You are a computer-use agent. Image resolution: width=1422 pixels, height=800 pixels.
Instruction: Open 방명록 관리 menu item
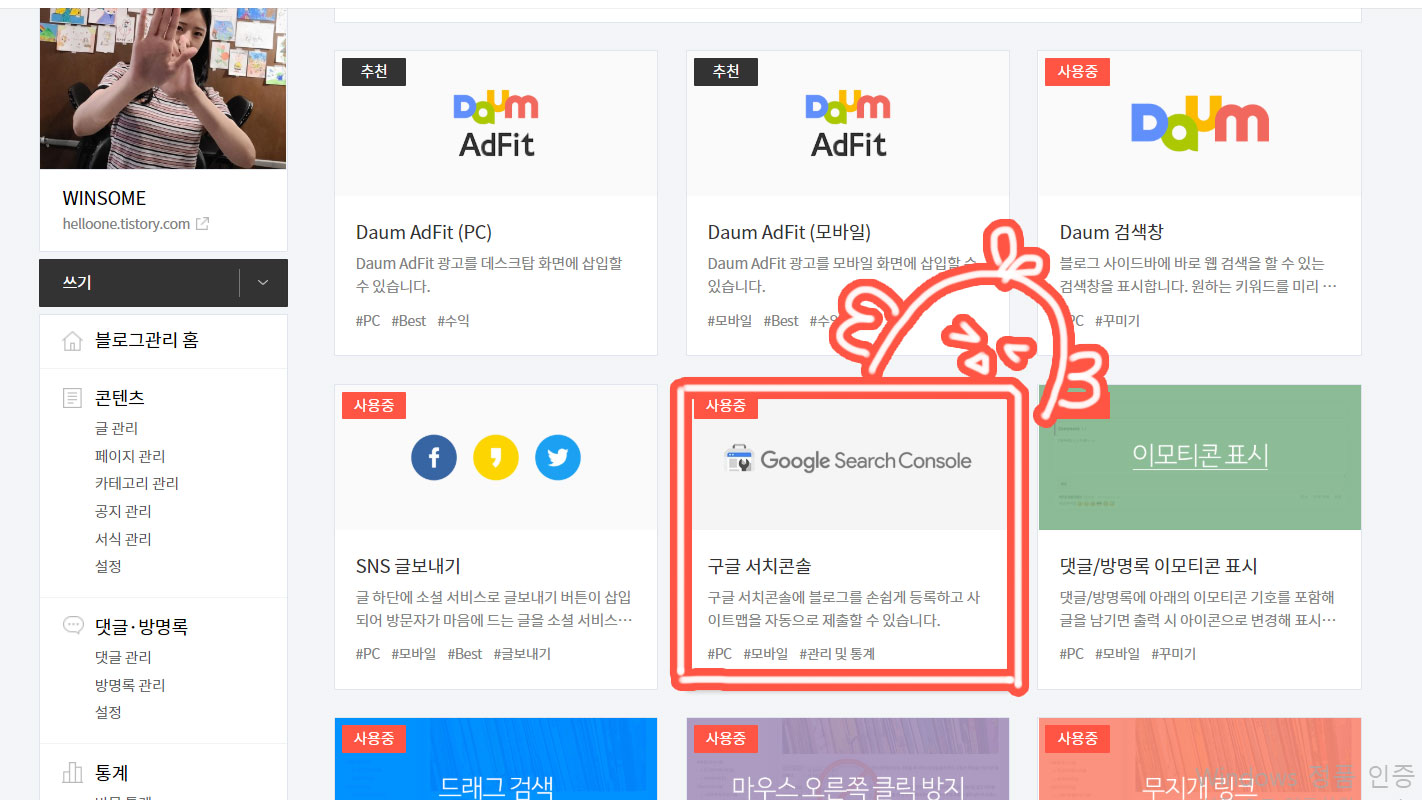[130, 685]
